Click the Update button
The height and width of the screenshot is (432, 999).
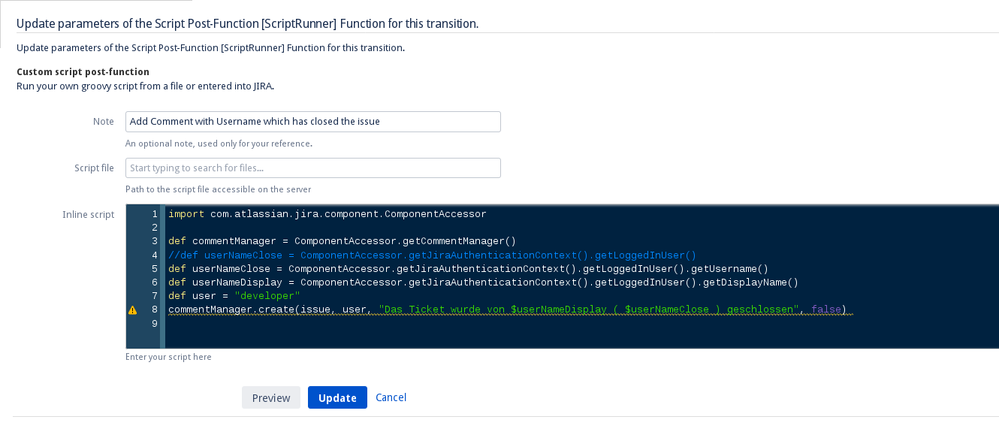(x=337, y=398)
